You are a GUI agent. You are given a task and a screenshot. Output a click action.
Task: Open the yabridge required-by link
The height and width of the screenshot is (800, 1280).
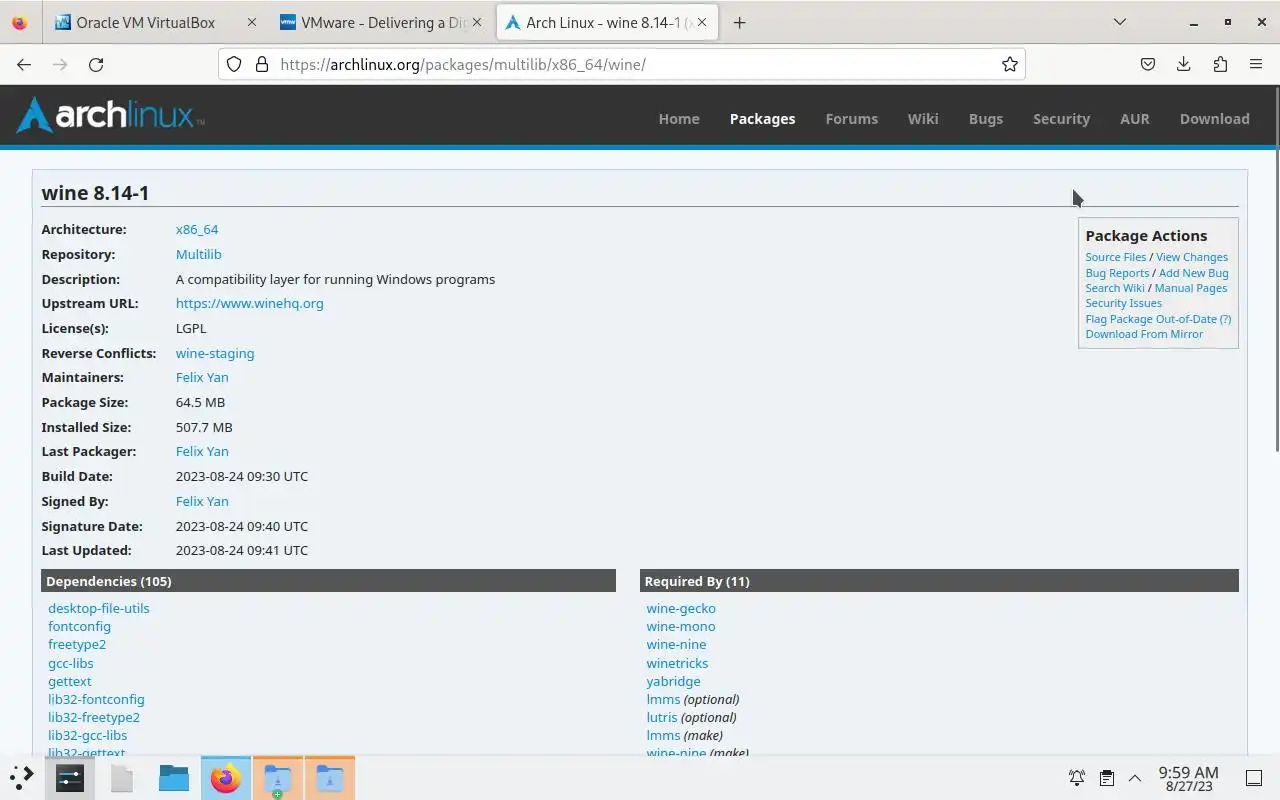[x=673, y=681]
